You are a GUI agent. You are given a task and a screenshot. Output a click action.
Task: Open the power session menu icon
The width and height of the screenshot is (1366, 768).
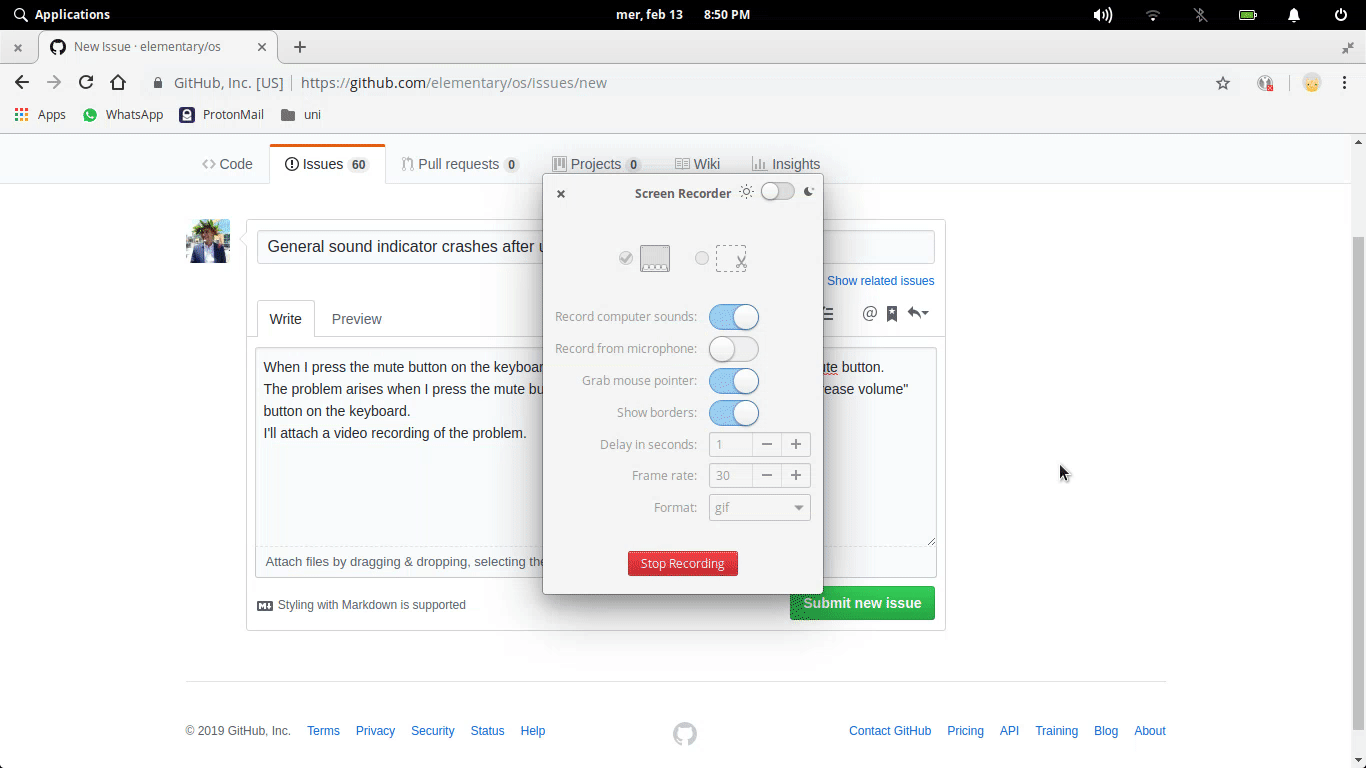1341,15
